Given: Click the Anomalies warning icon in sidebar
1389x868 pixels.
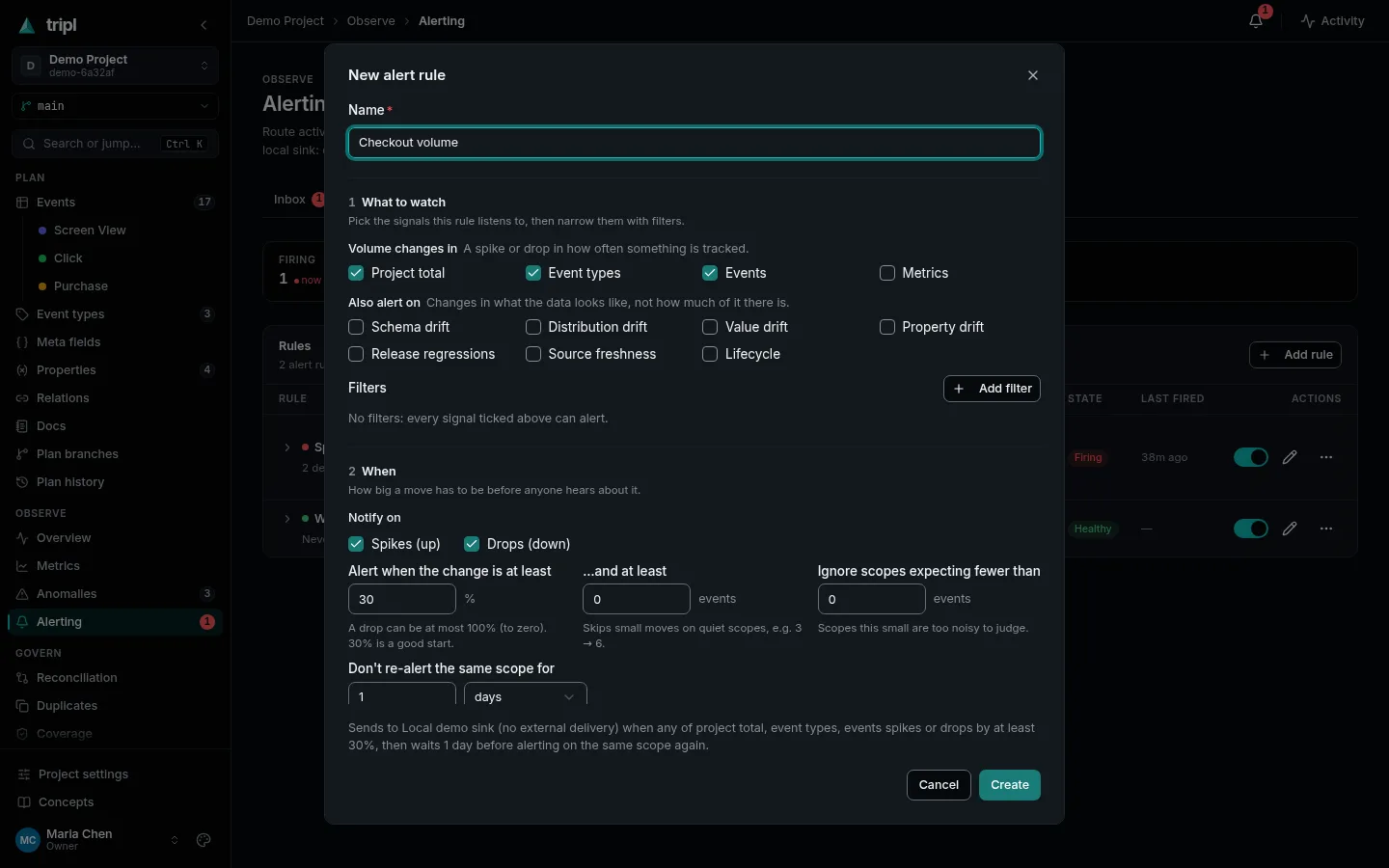Looking at the screenshot, I should 22,594.
